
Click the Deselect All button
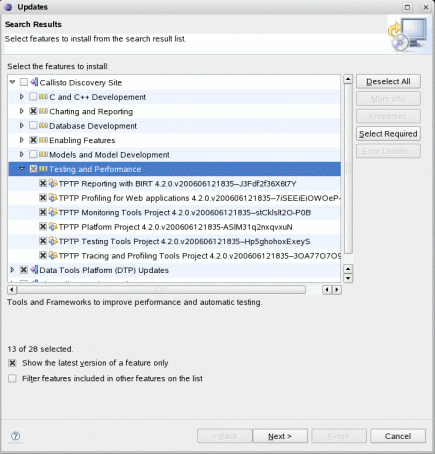388,81
